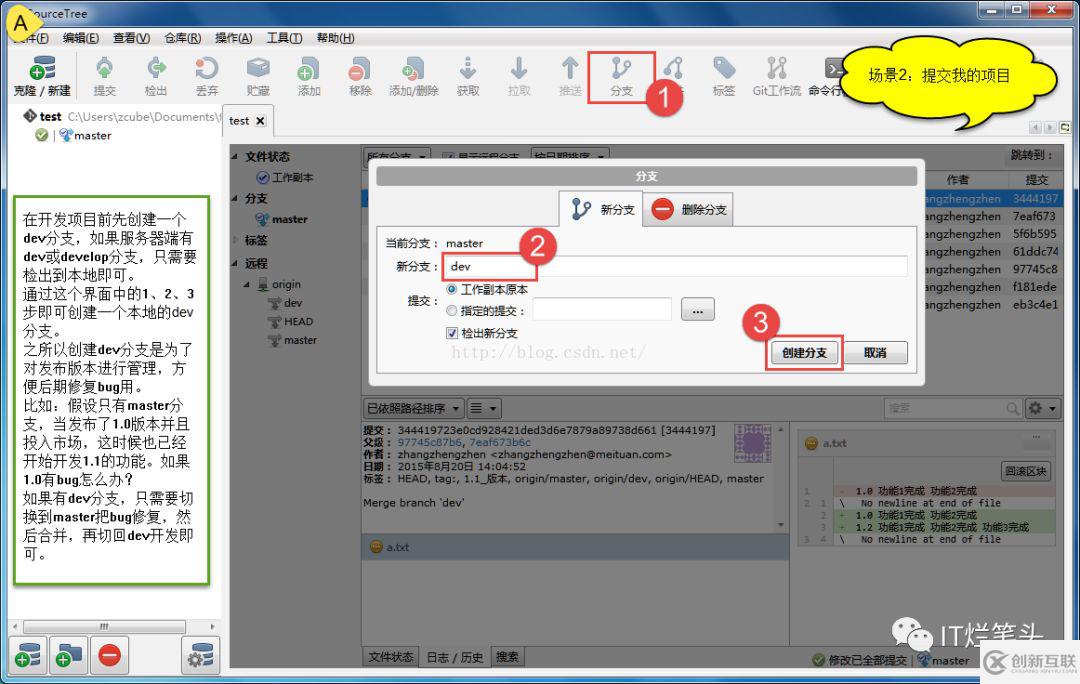Click parent commit link 97745c87b6
This screenshot has height=684, width=1080.
pos(429,442)
